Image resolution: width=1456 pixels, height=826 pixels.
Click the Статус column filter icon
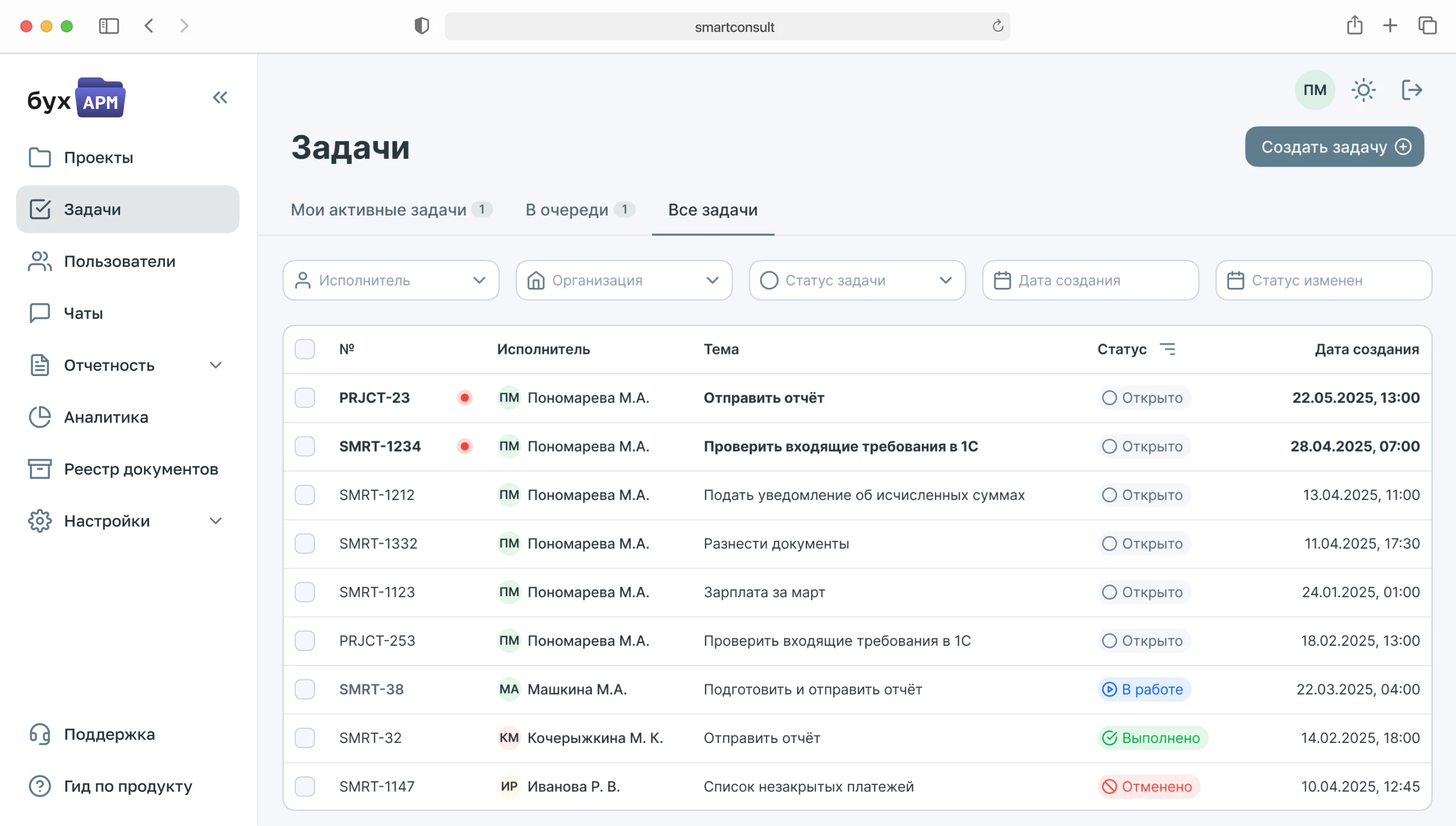tap(1168, 349)
